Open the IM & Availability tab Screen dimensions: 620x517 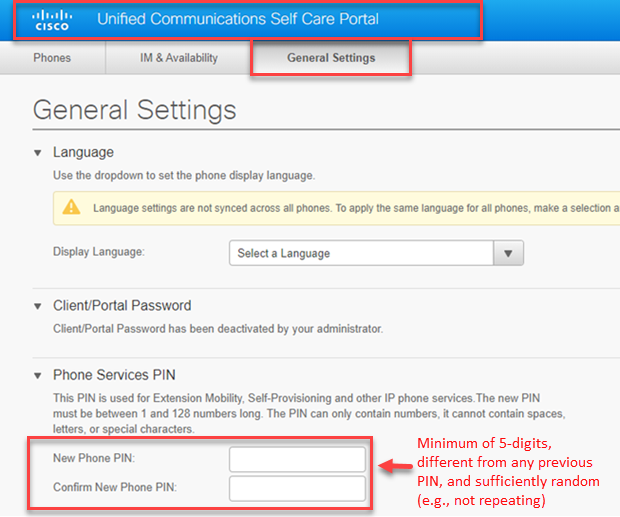(179, 58)
